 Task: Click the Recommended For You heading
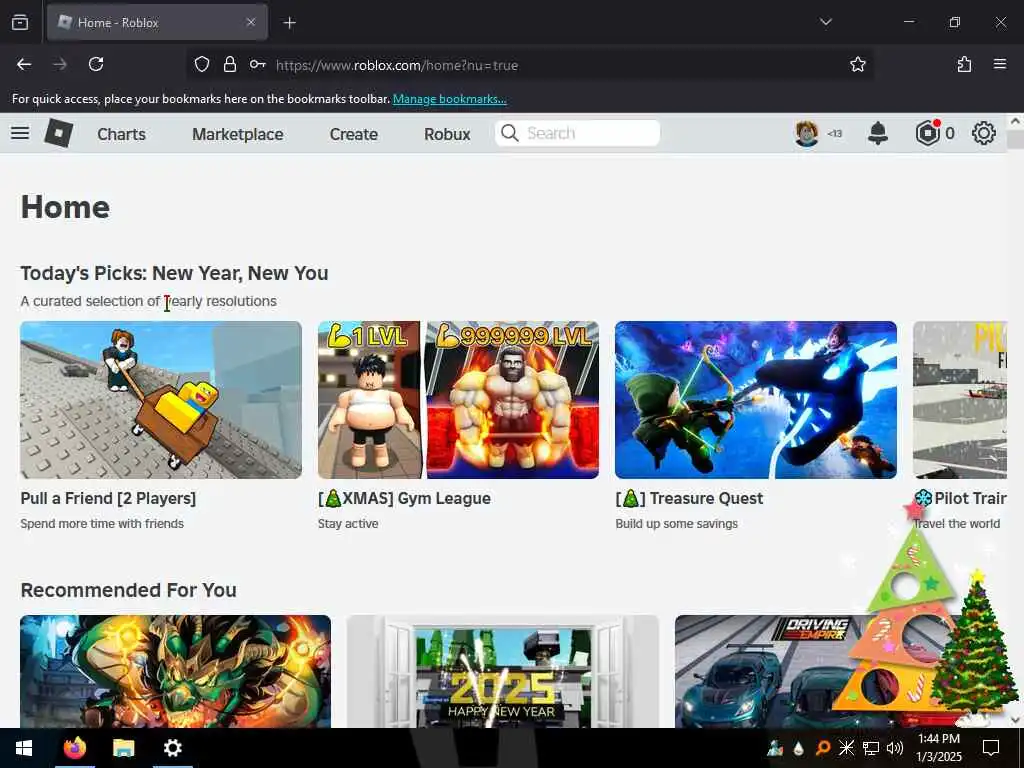click(x=129, y=590)
